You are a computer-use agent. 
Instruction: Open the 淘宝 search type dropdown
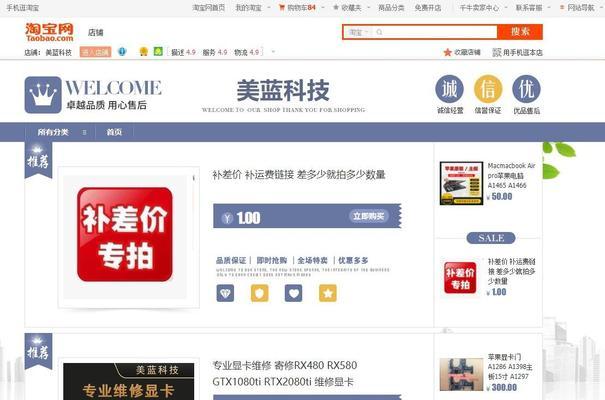point(358,32)
